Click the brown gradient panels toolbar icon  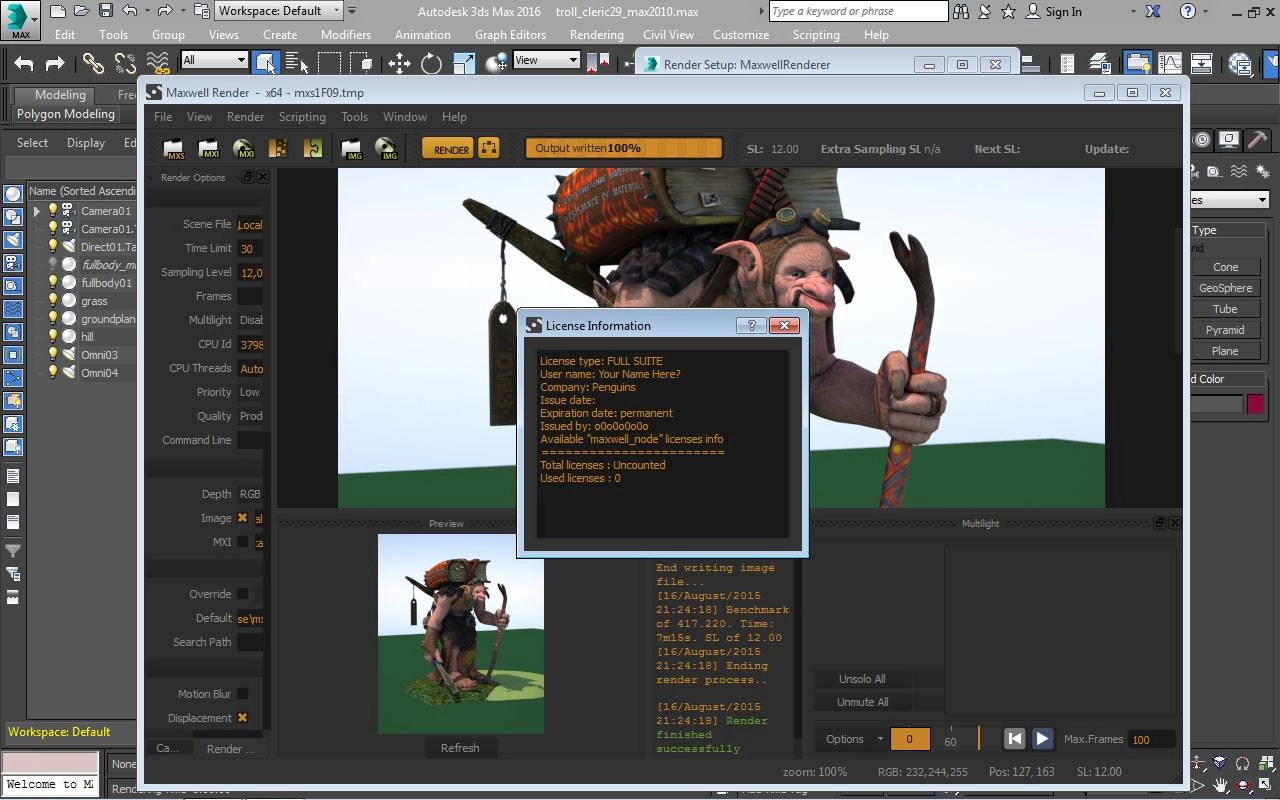278,149
